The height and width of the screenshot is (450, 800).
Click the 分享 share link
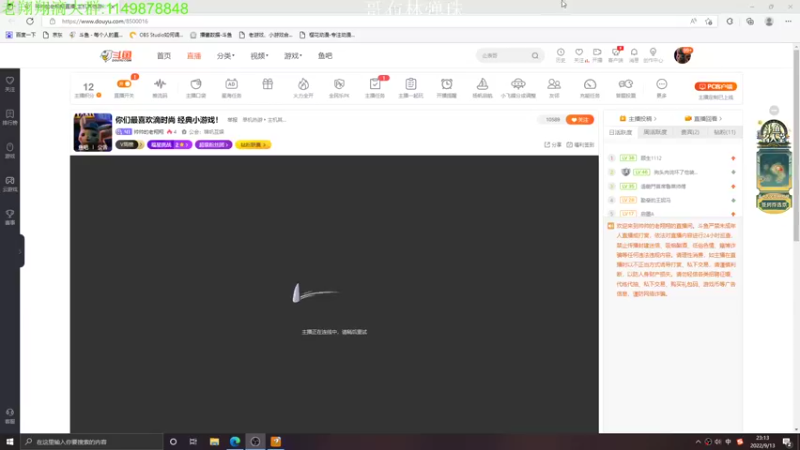coord(553,145)
